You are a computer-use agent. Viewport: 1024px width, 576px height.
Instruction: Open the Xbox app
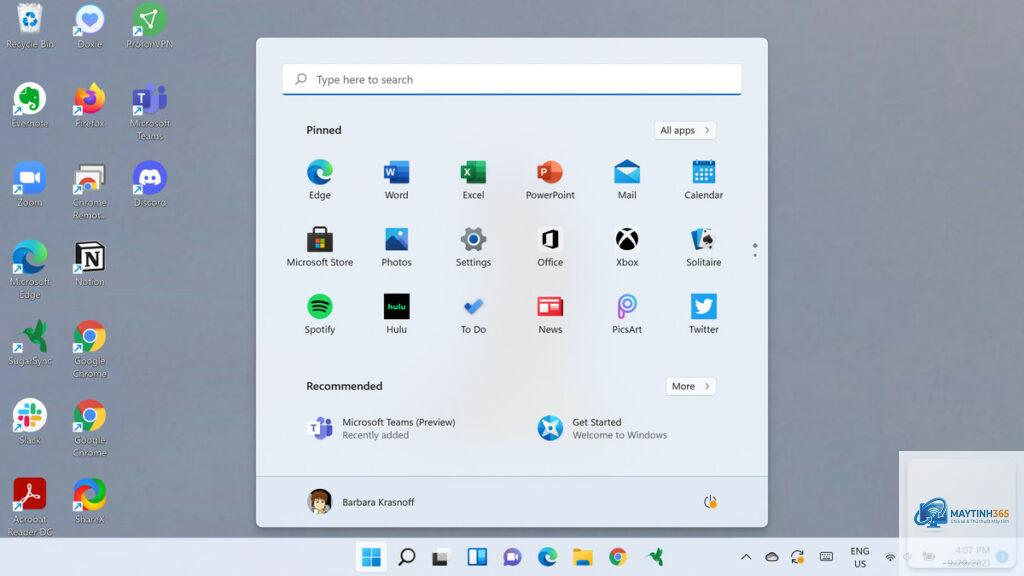point(627,246)
